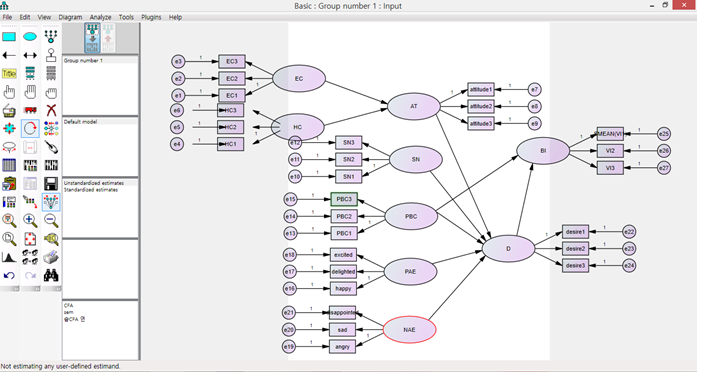This screenshot has width=702, height=372.
Task: Select the Move objects truck tool
Action: [x=30, y=110]
